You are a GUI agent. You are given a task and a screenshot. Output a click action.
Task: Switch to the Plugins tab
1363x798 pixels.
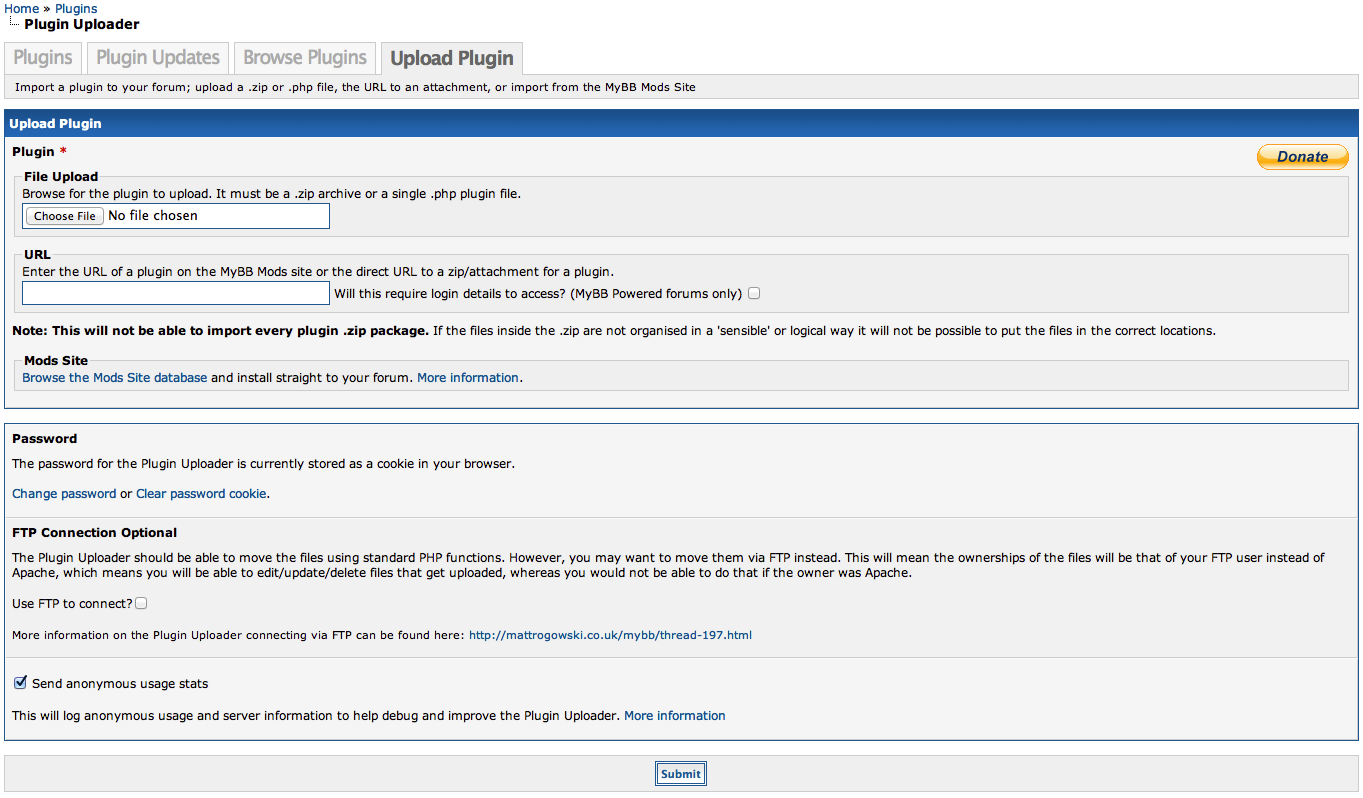[43, 58]
